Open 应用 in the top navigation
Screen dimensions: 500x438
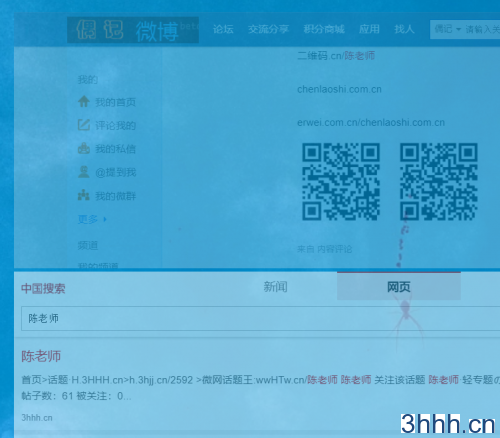click(369, 29)
